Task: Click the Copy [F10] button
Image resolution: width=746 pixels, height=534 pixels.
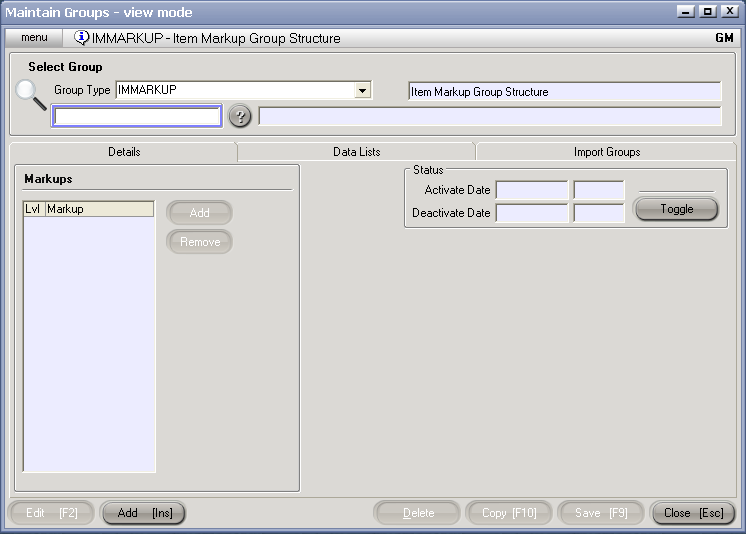Action: (509, 513)
